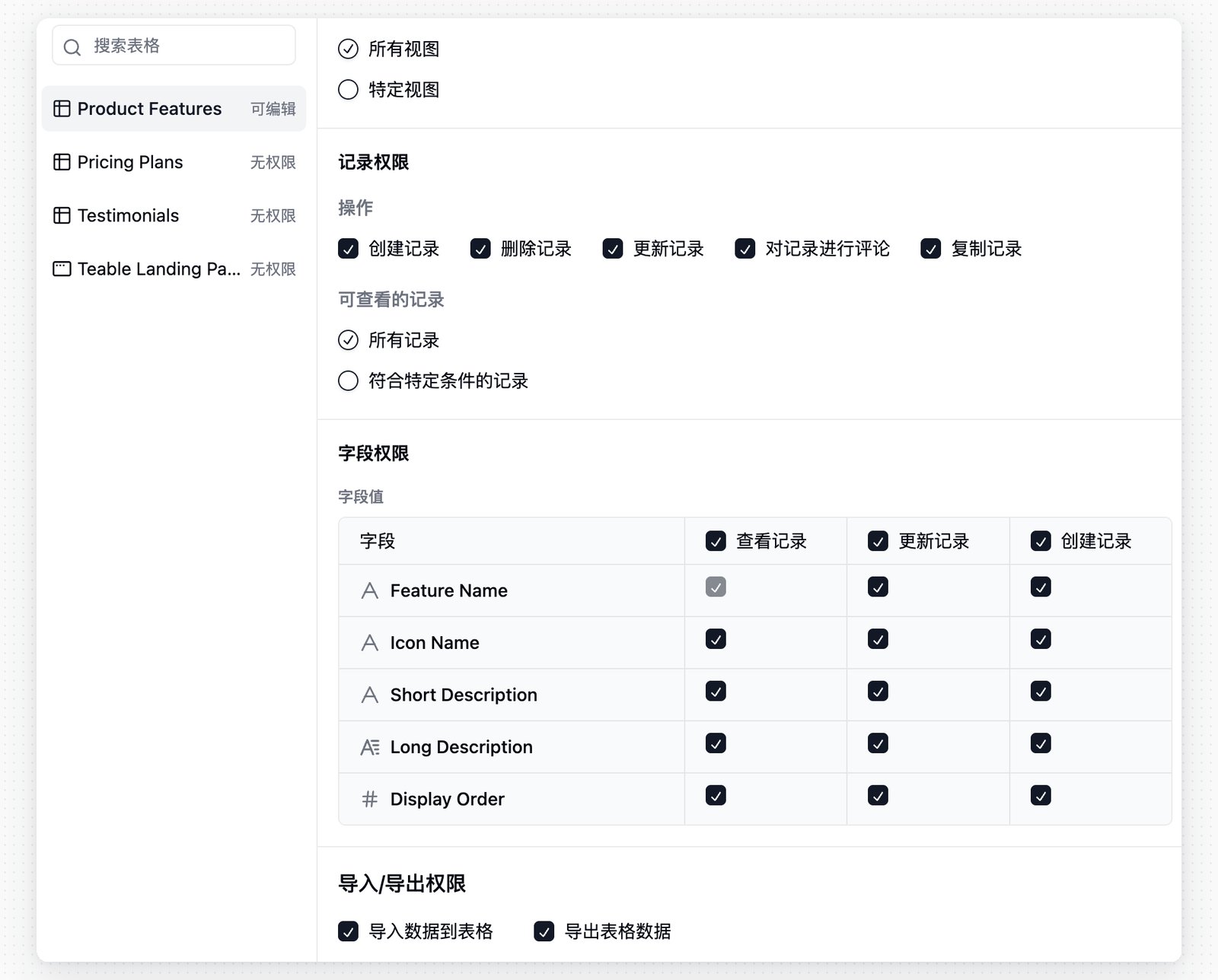Click the 导入/导出权限 section heading
The width and height of the screenshot is (1218, 980).
pyautogui.click(x=402, y=883)
